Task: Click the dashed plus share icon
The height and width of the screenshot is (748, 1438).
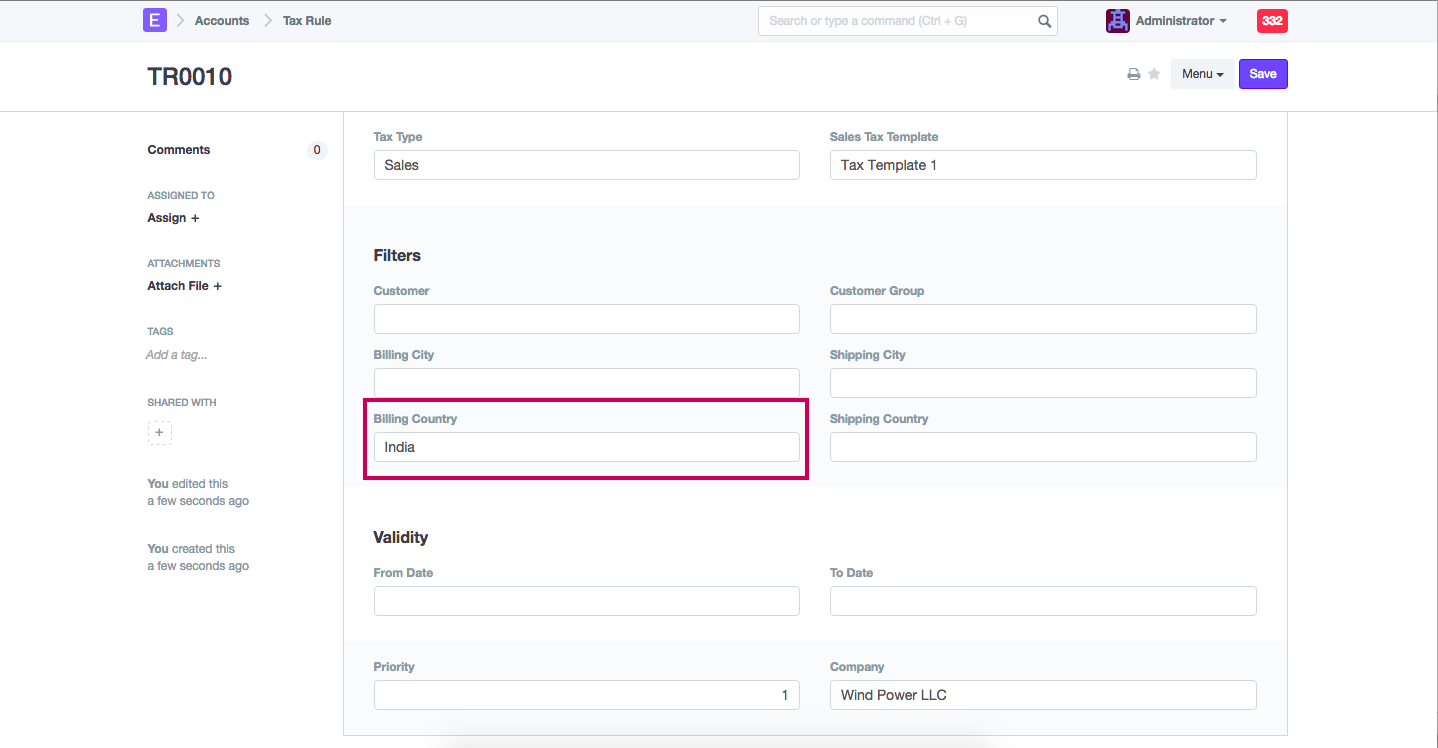Action: pyautogui.click(x=160, y=433)
